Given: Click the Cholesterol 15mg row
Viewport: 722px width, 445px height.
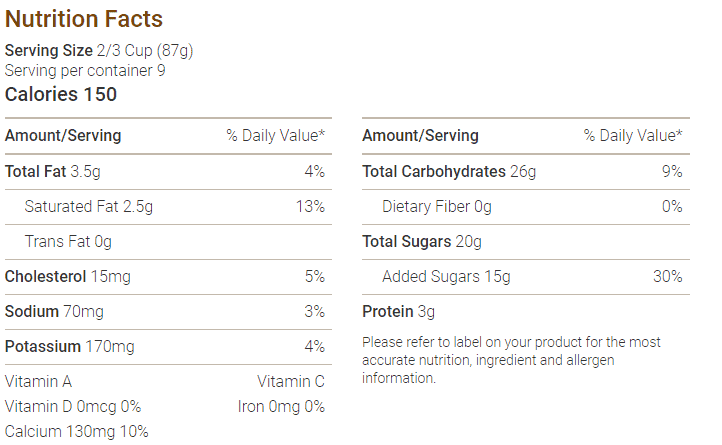Looking at the screenshot, I should click(168, 277).
